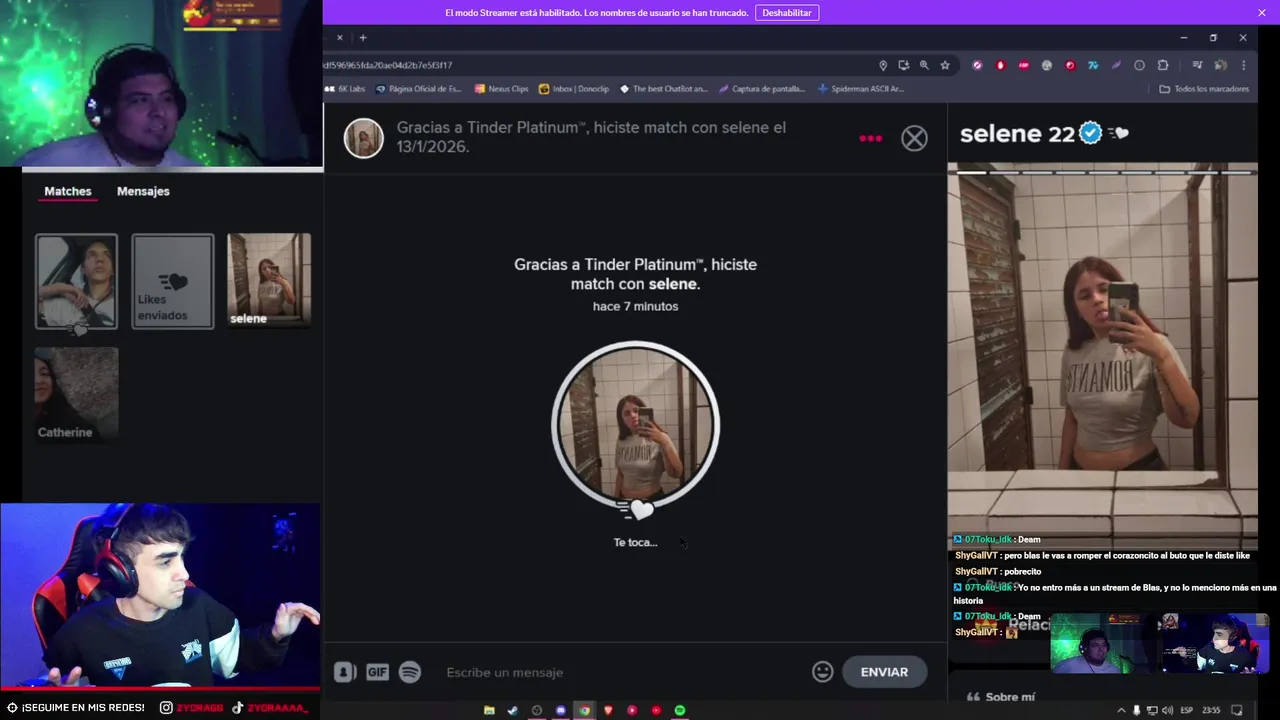The width and height of the screenshot is (1280, 720).
Task: Open the taskbar notification center icon
Action: coord(1237,710)
